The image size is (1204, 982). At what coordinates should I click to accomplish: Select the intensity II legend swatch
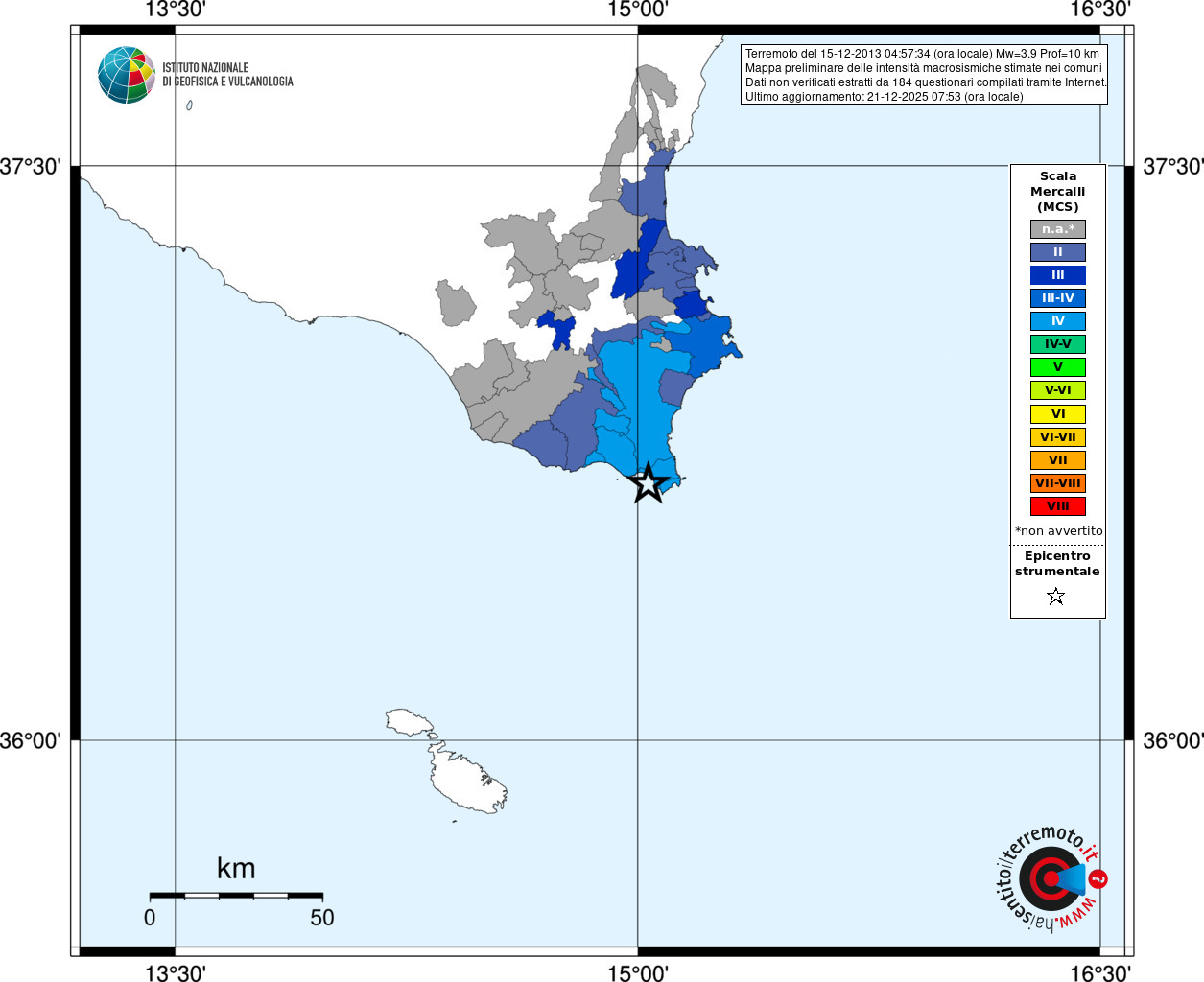(1058, 252)
